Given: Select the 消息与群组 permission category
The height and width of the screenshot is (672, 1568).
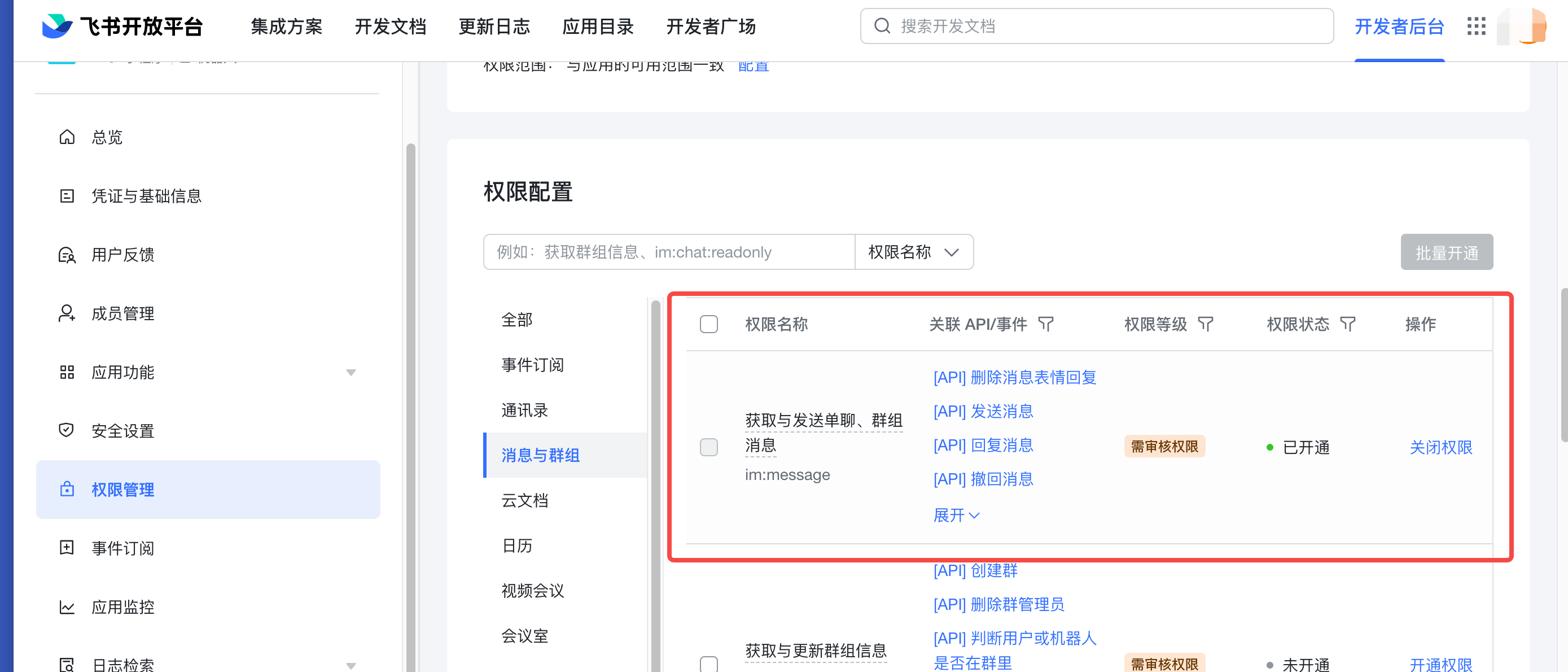Looking at the screenshot, I should (565, 455).
